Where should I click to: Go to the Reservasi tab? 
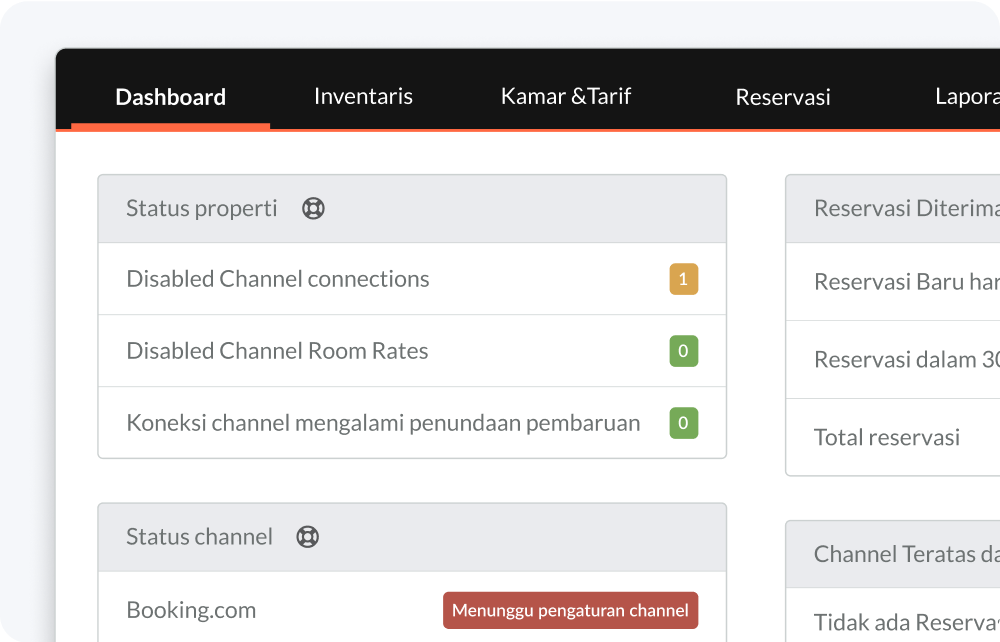[783, 97]
